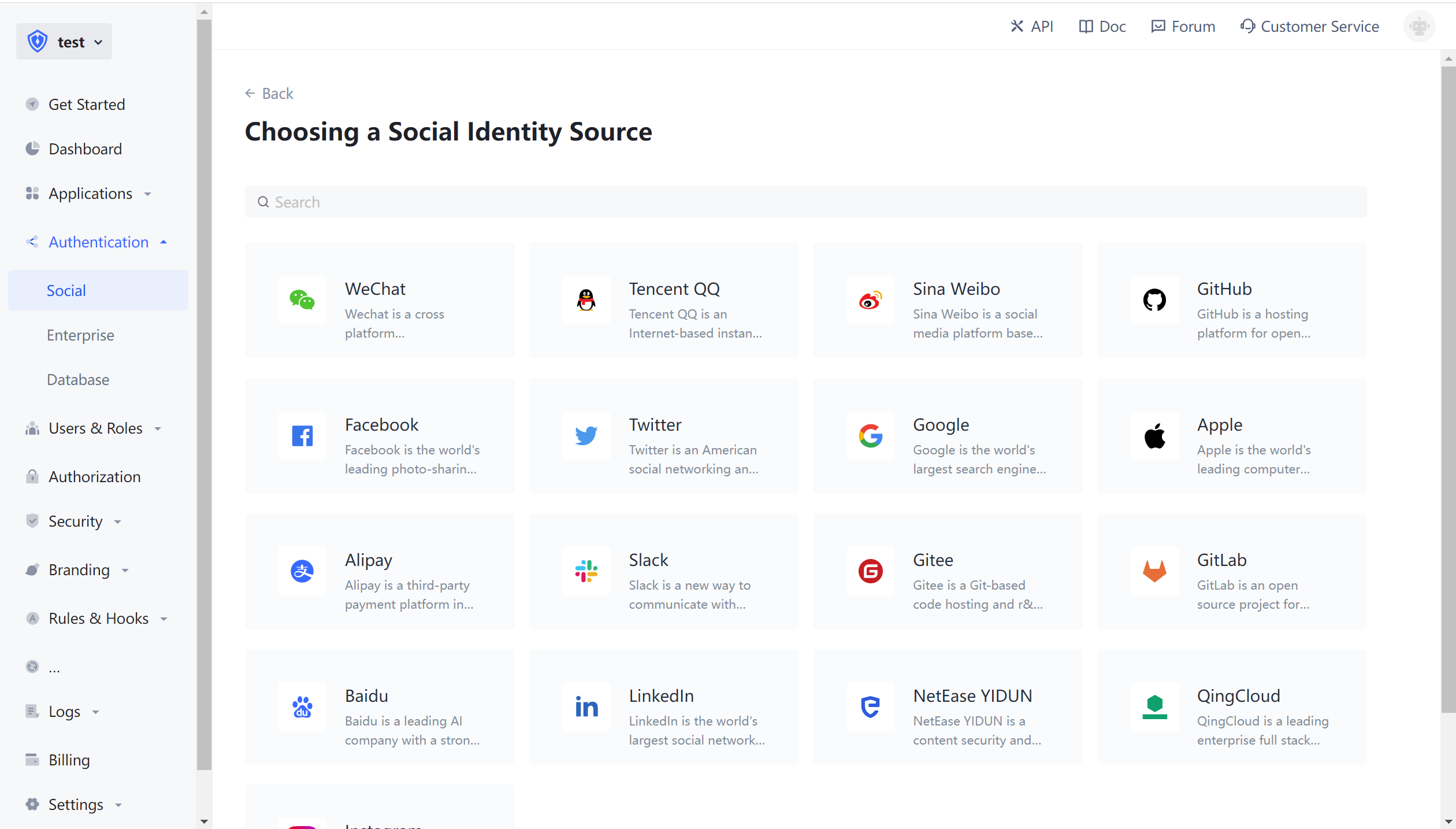
Task: Open the Enterprise identity sources
Action: [x=80, y=335]
